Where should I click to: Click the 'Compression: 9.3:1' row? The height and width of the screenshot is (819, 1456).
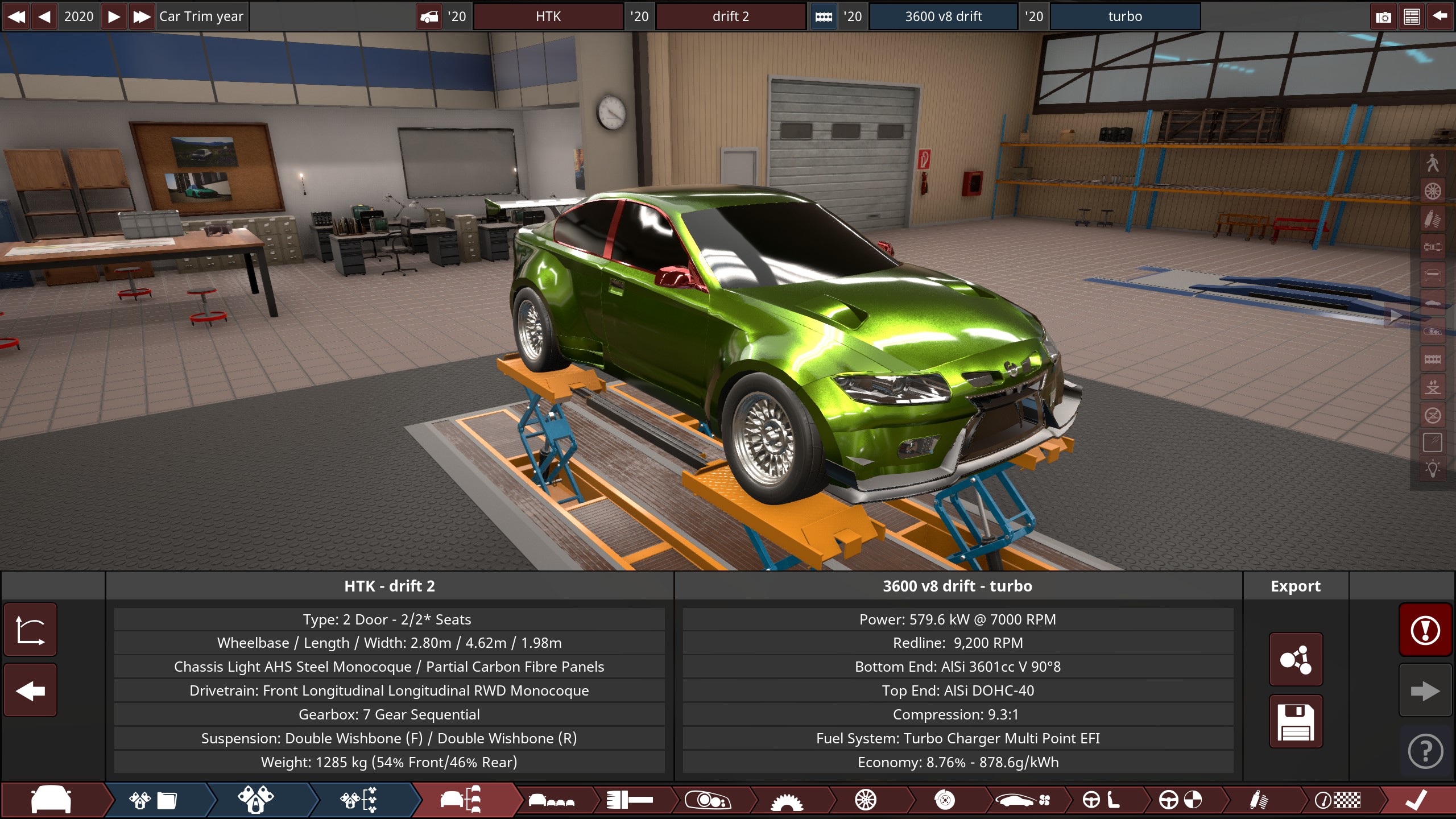pos(958,714)
